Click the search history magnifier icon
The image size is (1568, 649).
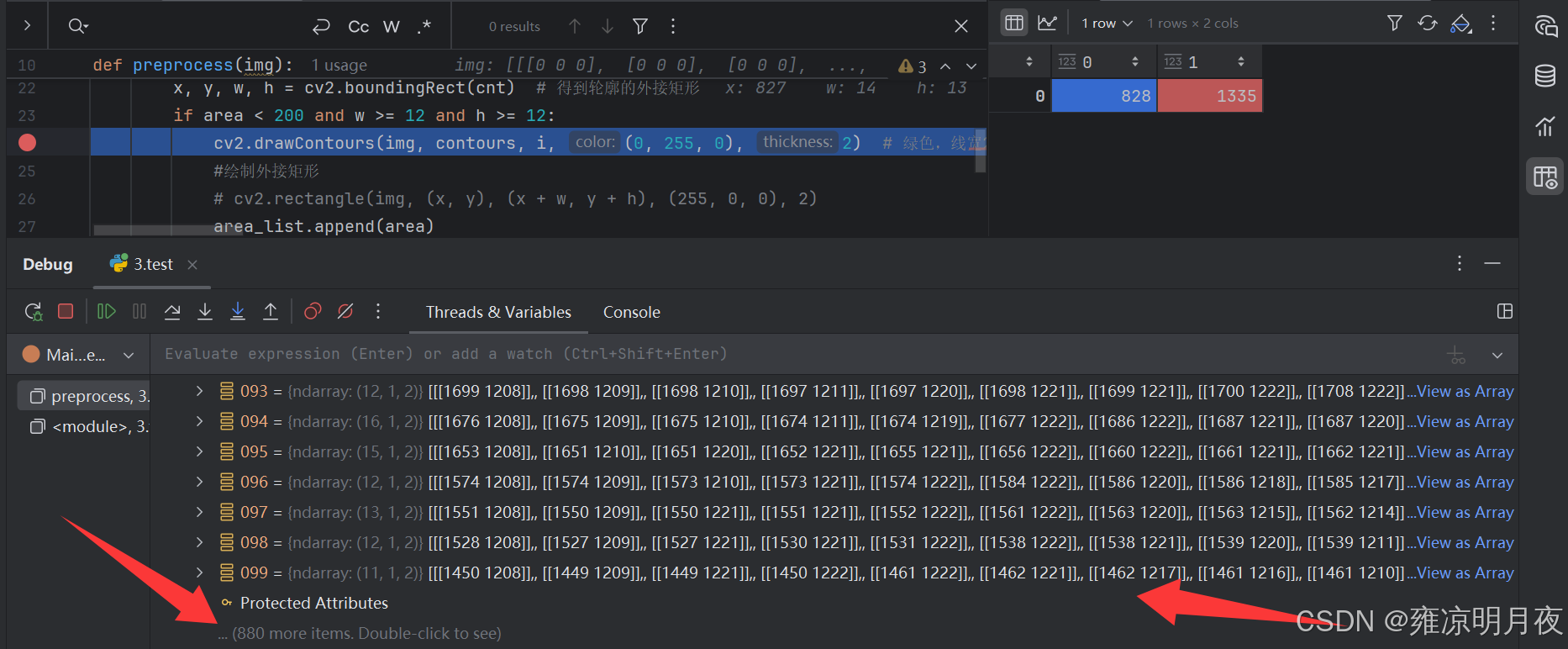(x=77, y=26)
